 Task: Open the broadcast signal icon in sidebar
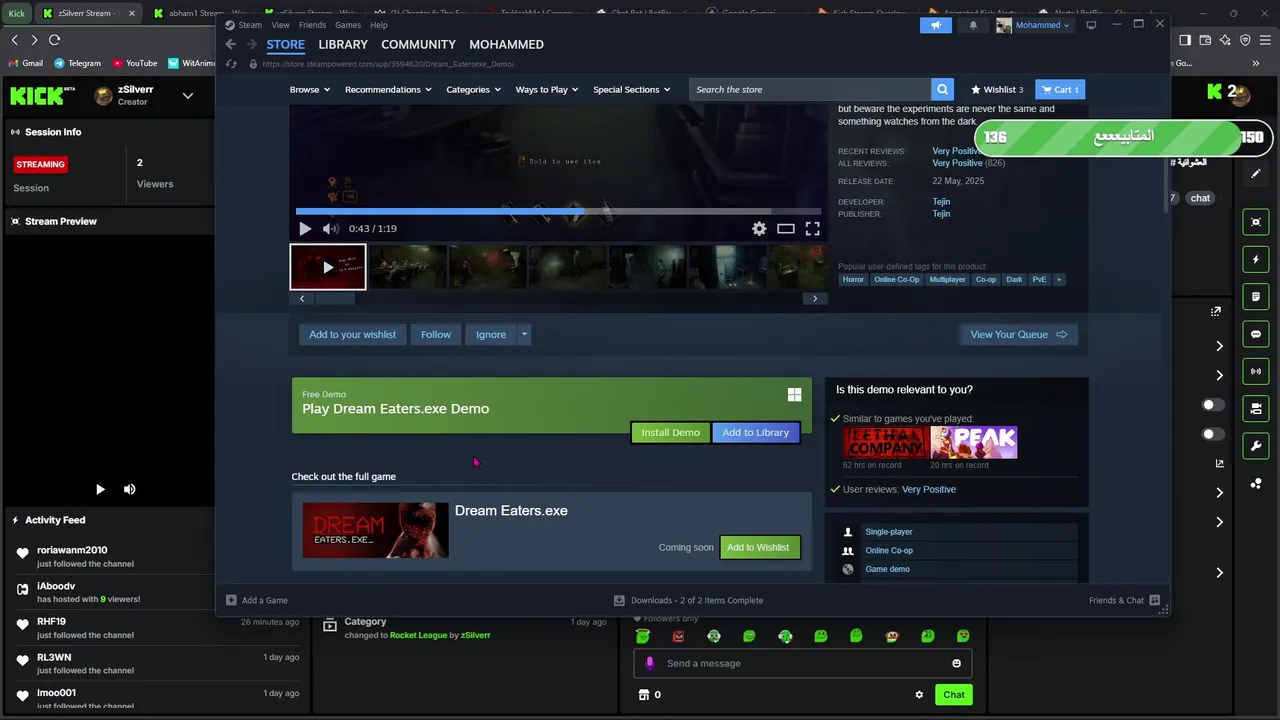pos(1256,371)
